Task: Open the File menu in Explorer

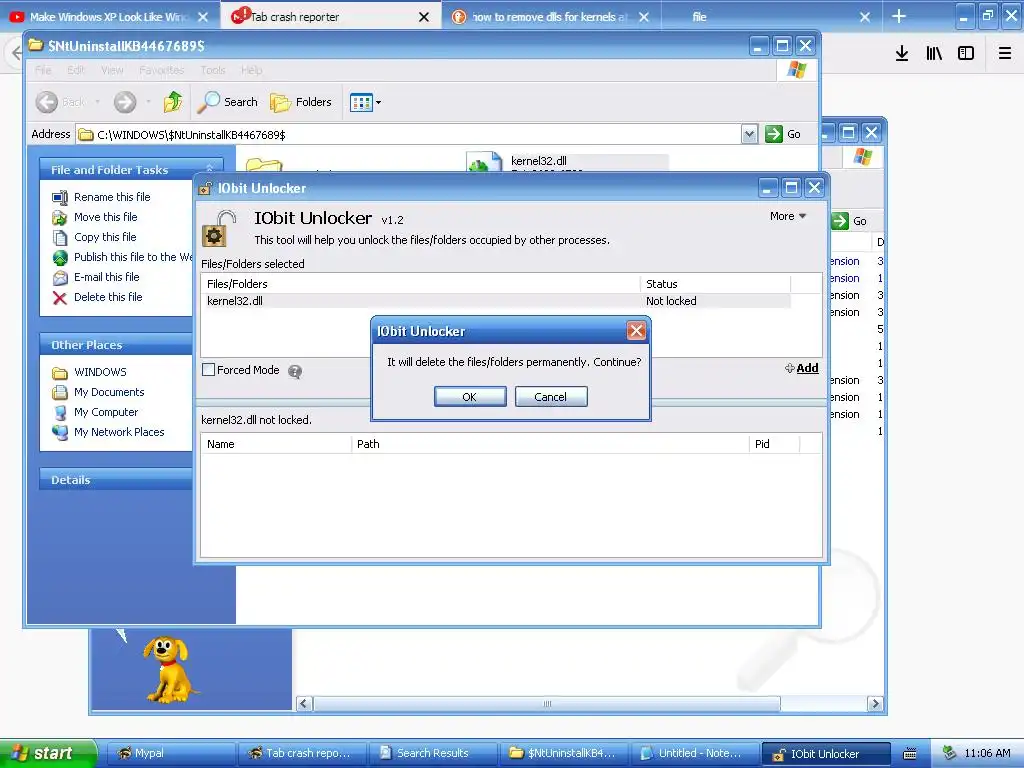Action: (43, 70)
